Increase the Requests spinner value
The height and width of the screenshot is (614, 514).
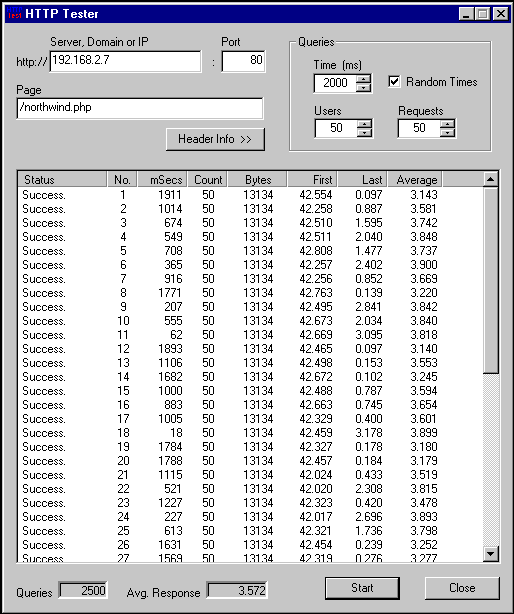tap(447, 124)
